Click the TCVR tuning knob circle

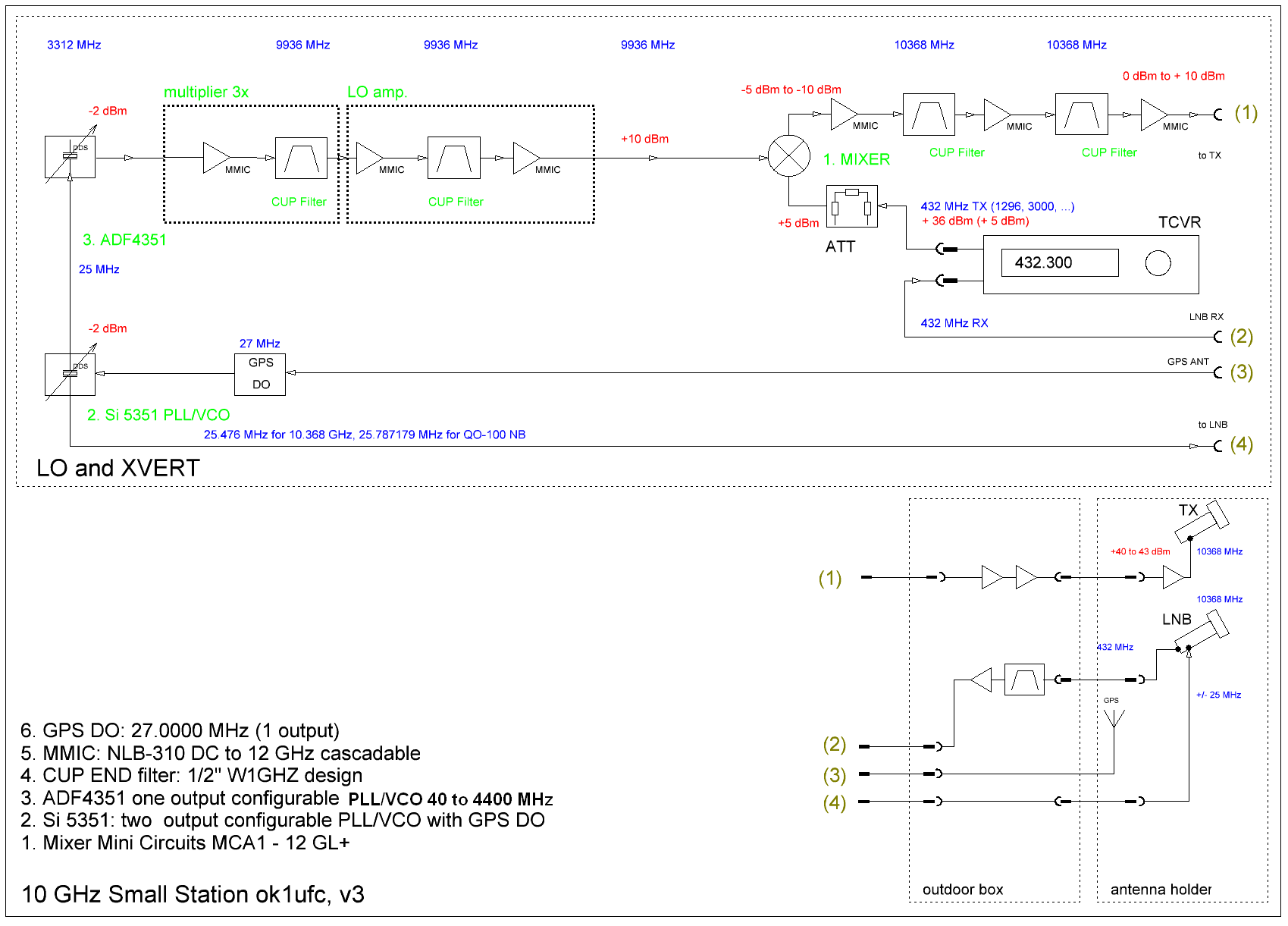coord(1158,263)
